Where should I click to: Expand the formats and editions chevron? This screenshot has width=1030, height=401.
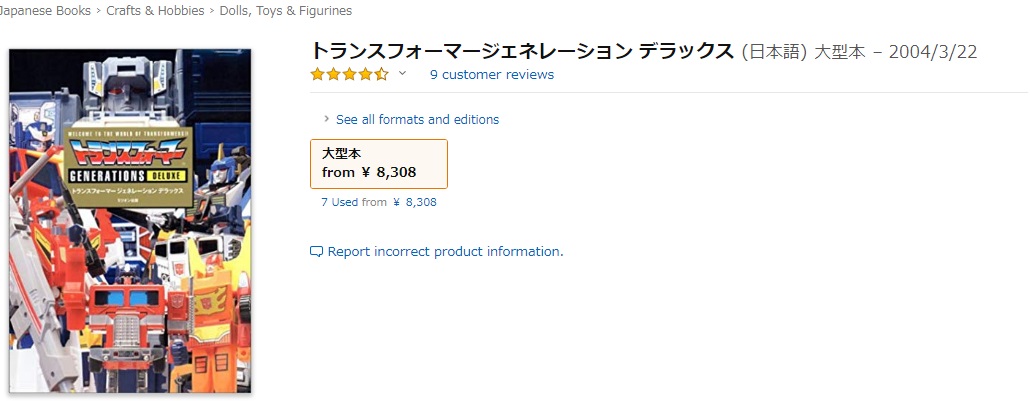[327, 119]
